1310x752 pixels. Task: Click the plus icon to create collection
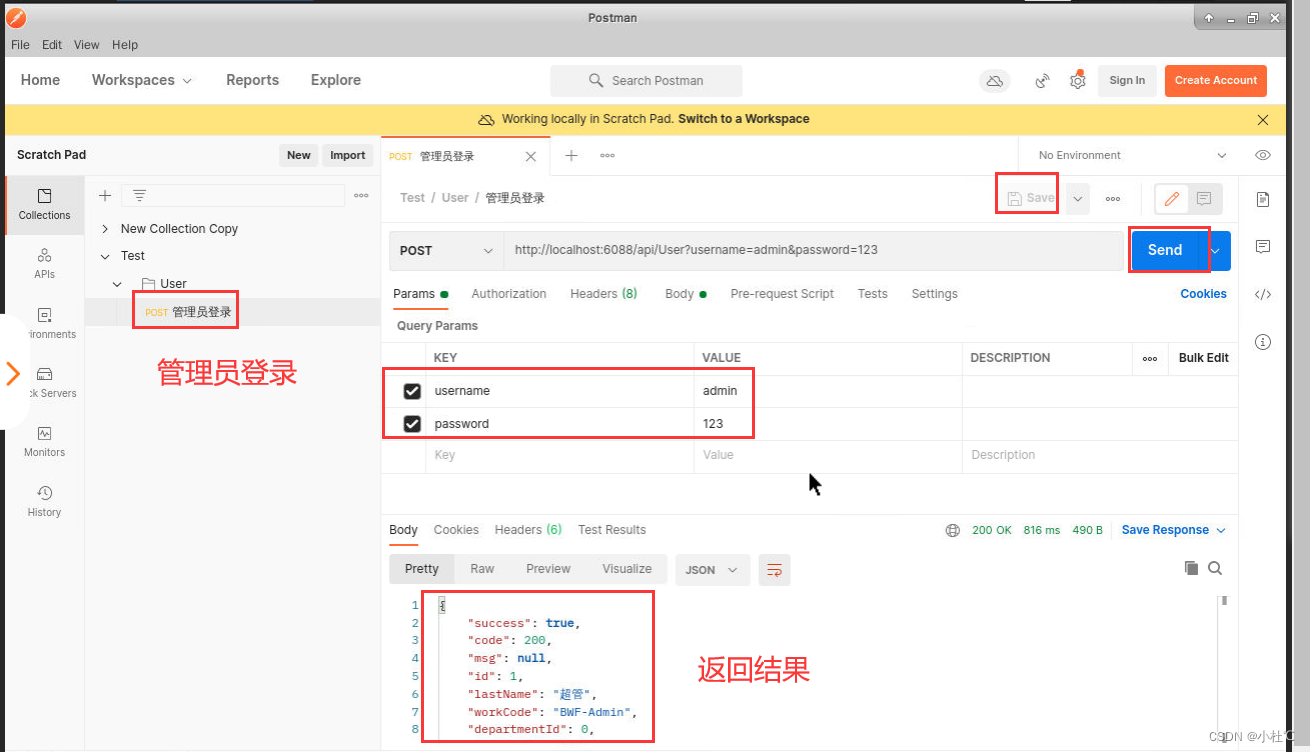(105, 196)
